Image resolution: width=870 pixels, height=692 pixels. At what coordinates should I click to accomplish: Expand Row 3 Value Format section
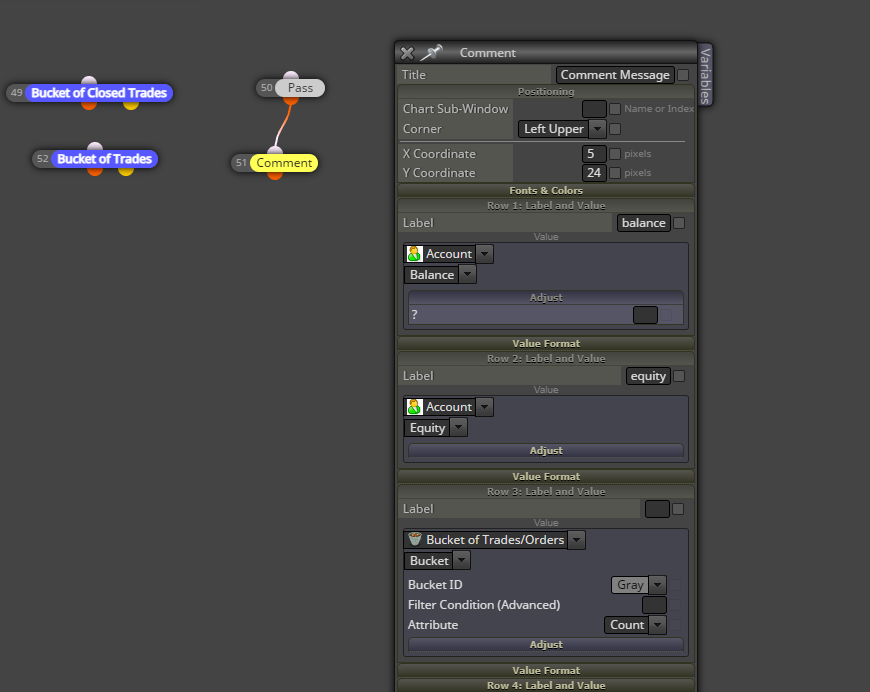pyautogui.click(x=546, y=670)
